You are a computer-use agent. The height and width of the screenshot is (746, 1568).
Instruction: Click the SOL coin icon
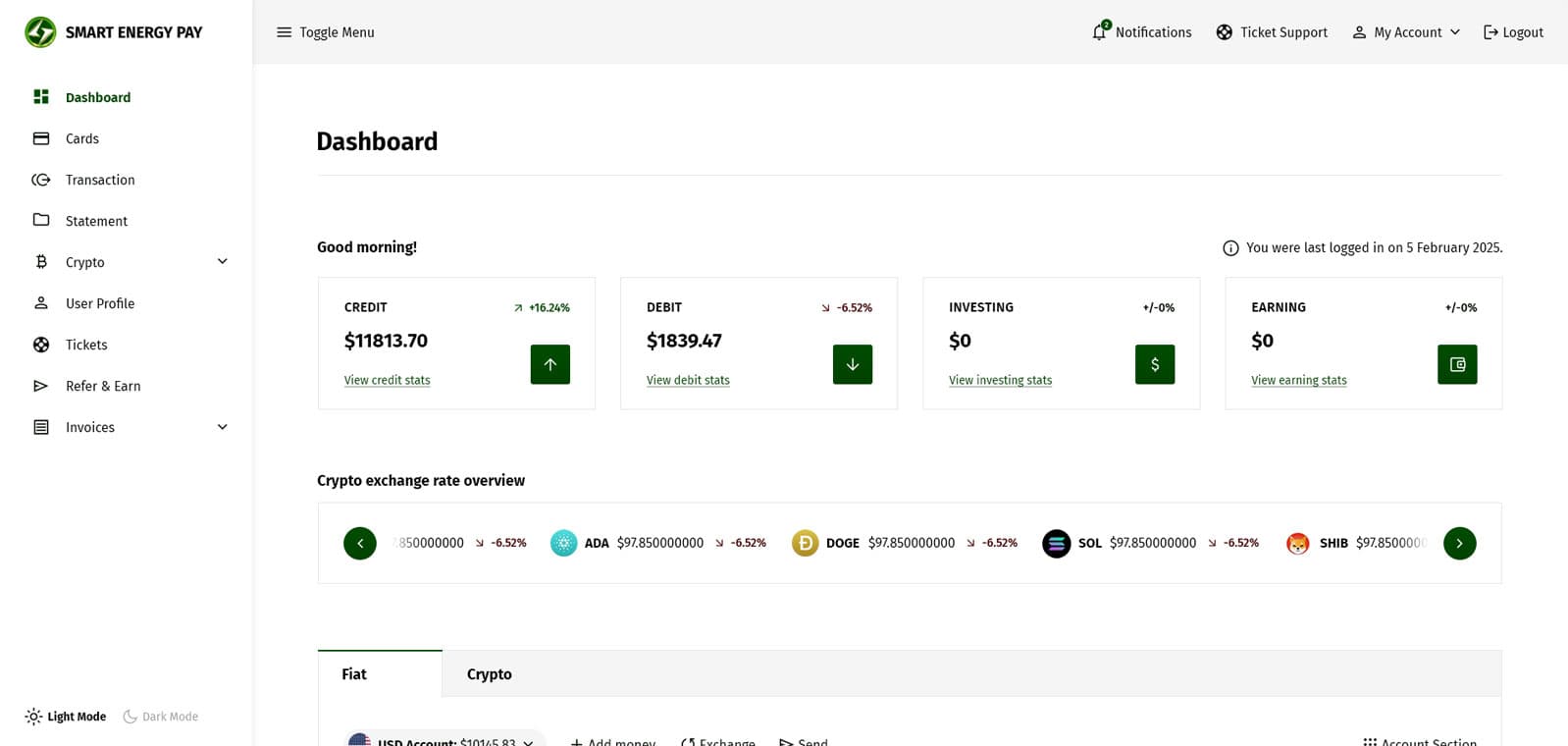1057,543
